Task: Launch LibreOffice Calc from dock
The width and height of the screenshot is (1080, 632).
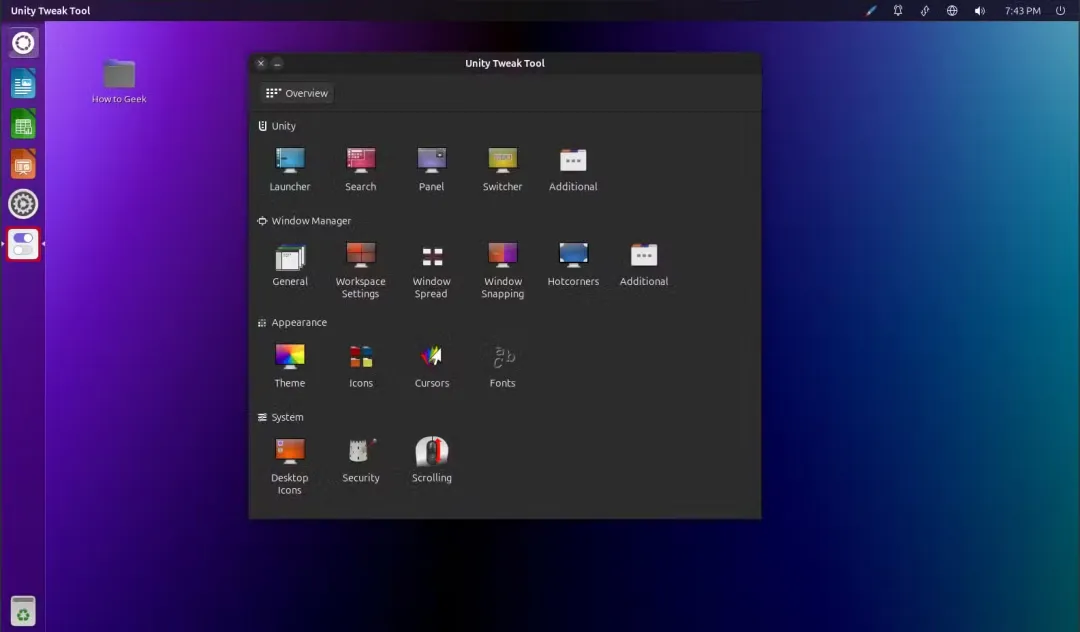Action: coord(23,125)
